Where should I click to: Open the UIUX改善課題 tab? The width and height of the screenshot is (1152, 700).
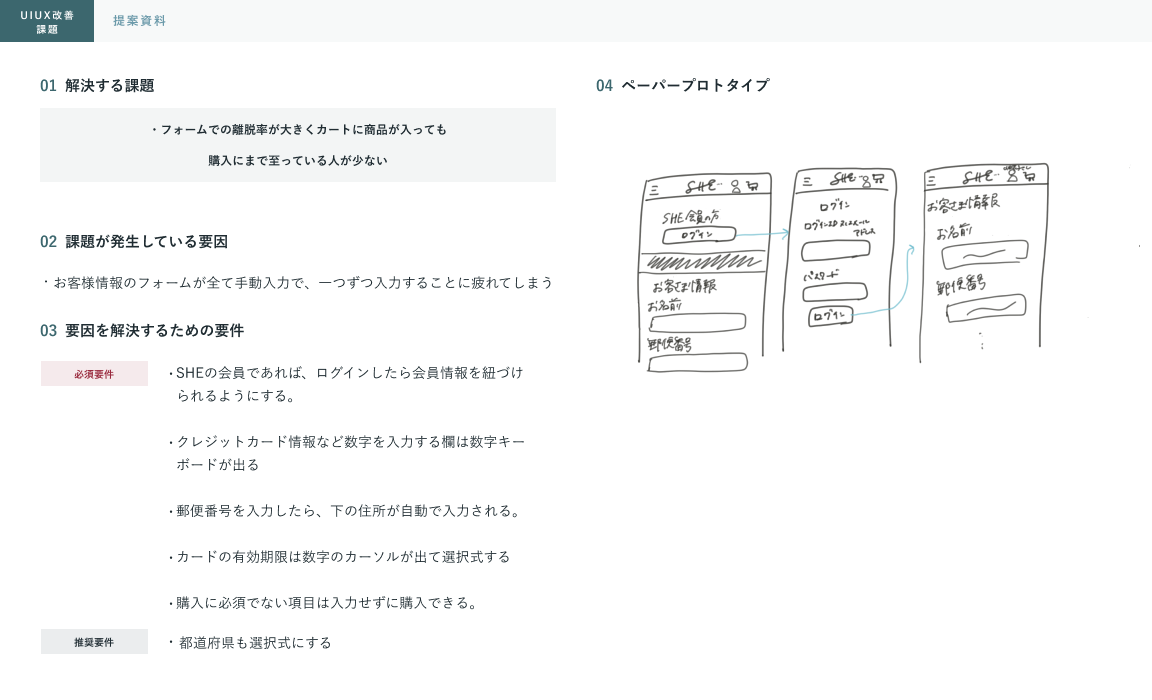pos(47,21)
